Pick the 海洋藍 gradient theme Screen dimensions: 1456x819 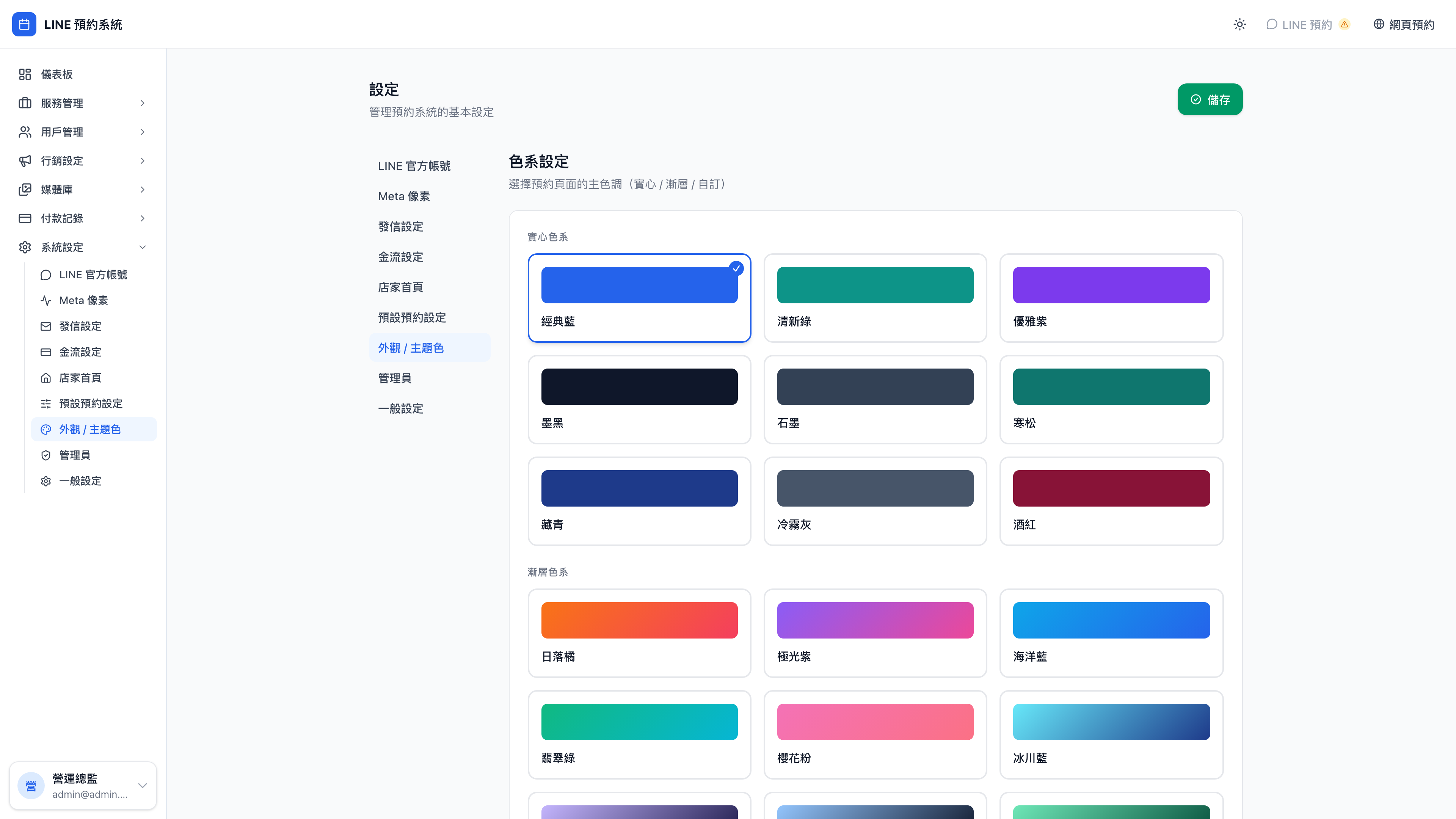click(x=1111, y=633)
